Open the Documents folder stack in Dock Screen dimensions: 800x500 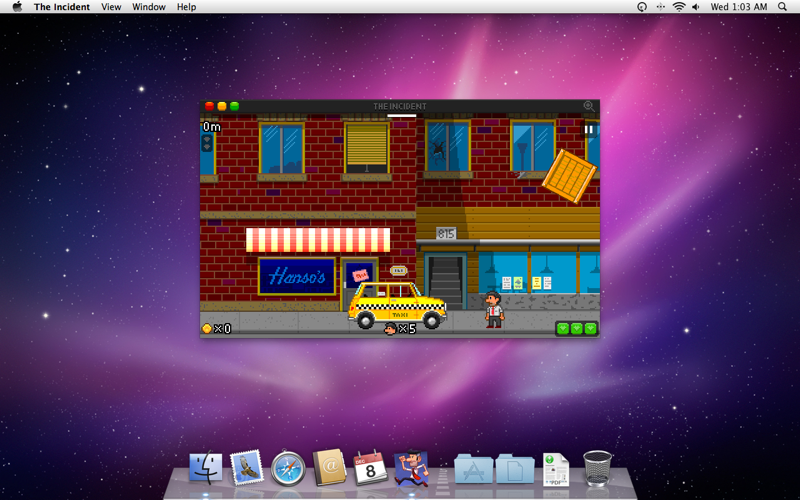pyautogui.click(x=515, y=468)
